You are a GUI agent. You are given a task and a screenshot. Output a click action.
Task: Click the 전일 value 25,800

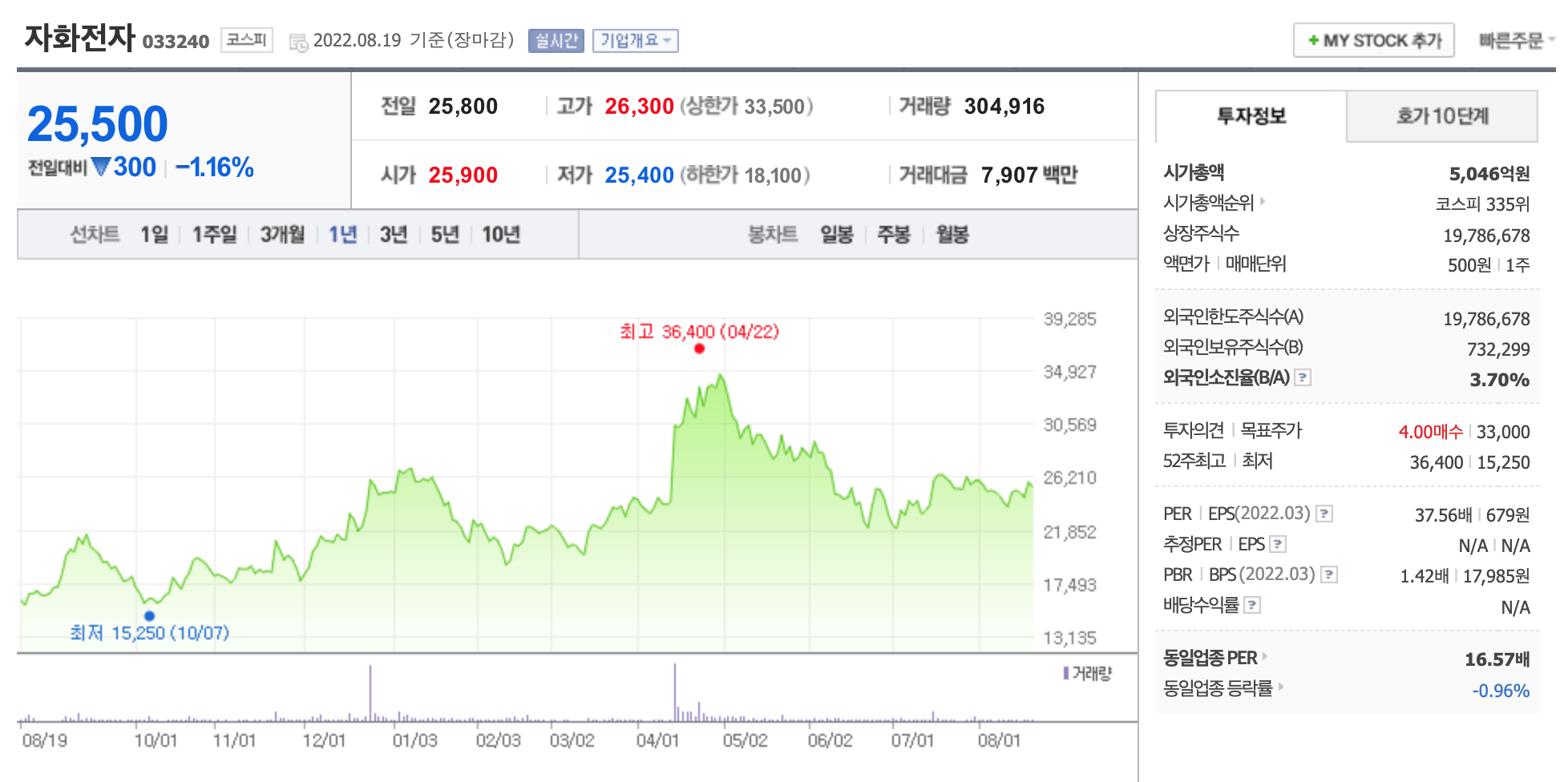click(x=463, y=106)
